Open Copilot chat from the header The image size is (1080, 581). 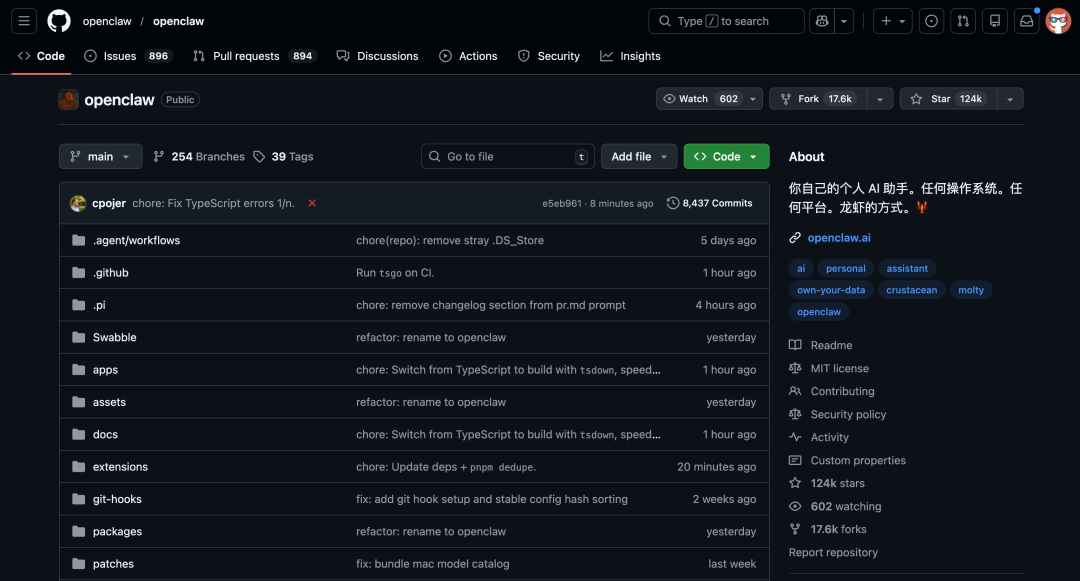click(x=820, y=20)
